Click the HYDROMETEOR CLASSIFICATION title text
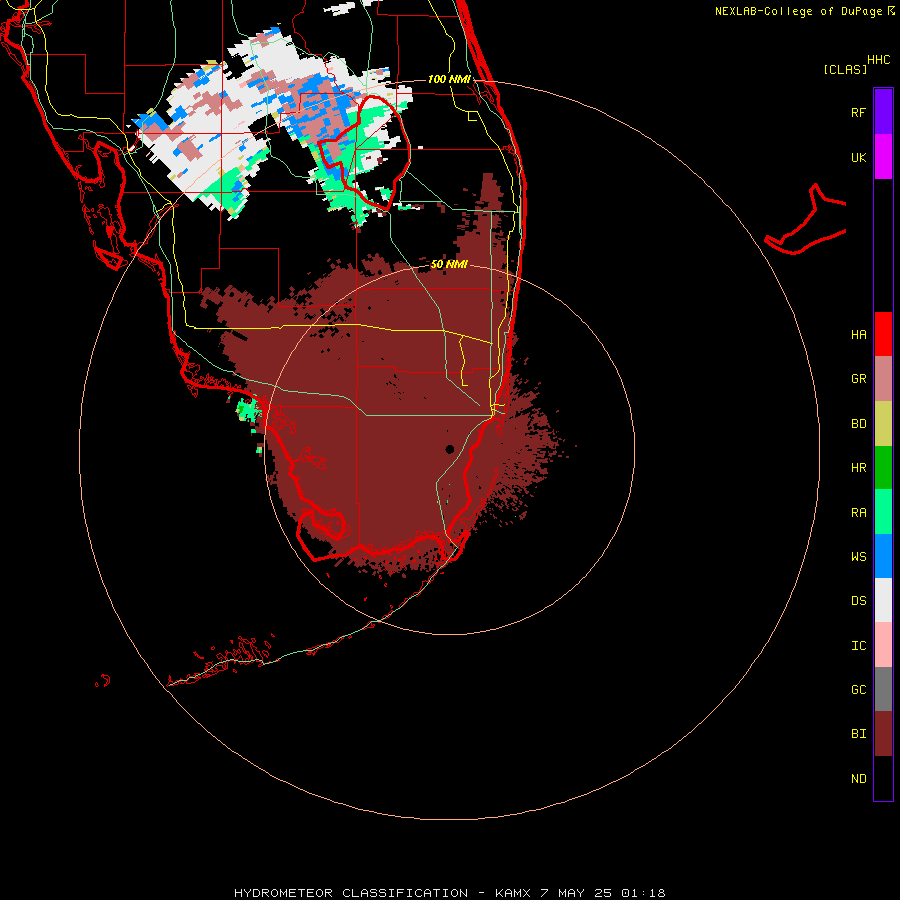Viewport: 900px width, 900px height. (x=351, y=893)
